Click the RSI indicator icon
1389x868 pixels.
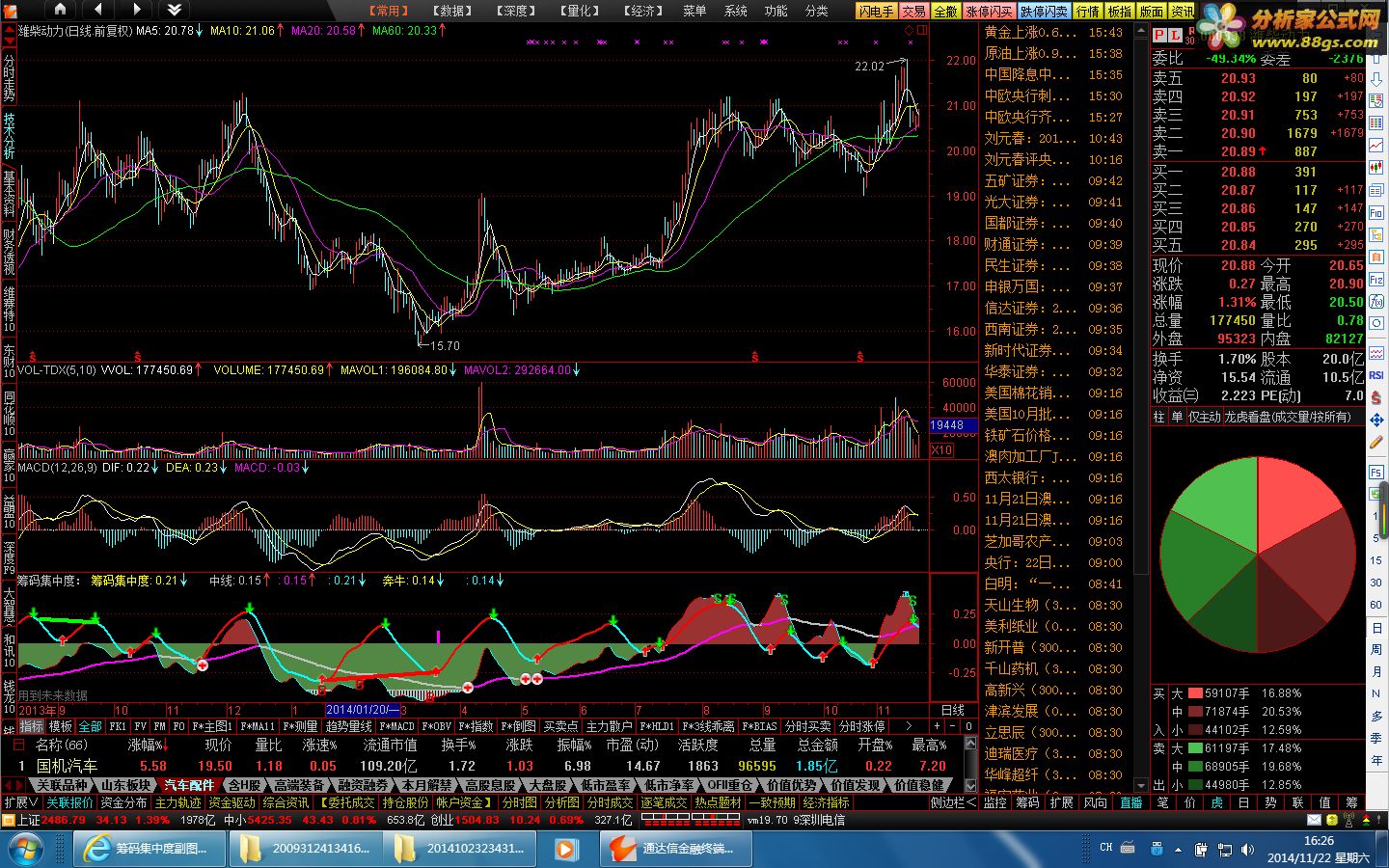(x=1376, y=375)
